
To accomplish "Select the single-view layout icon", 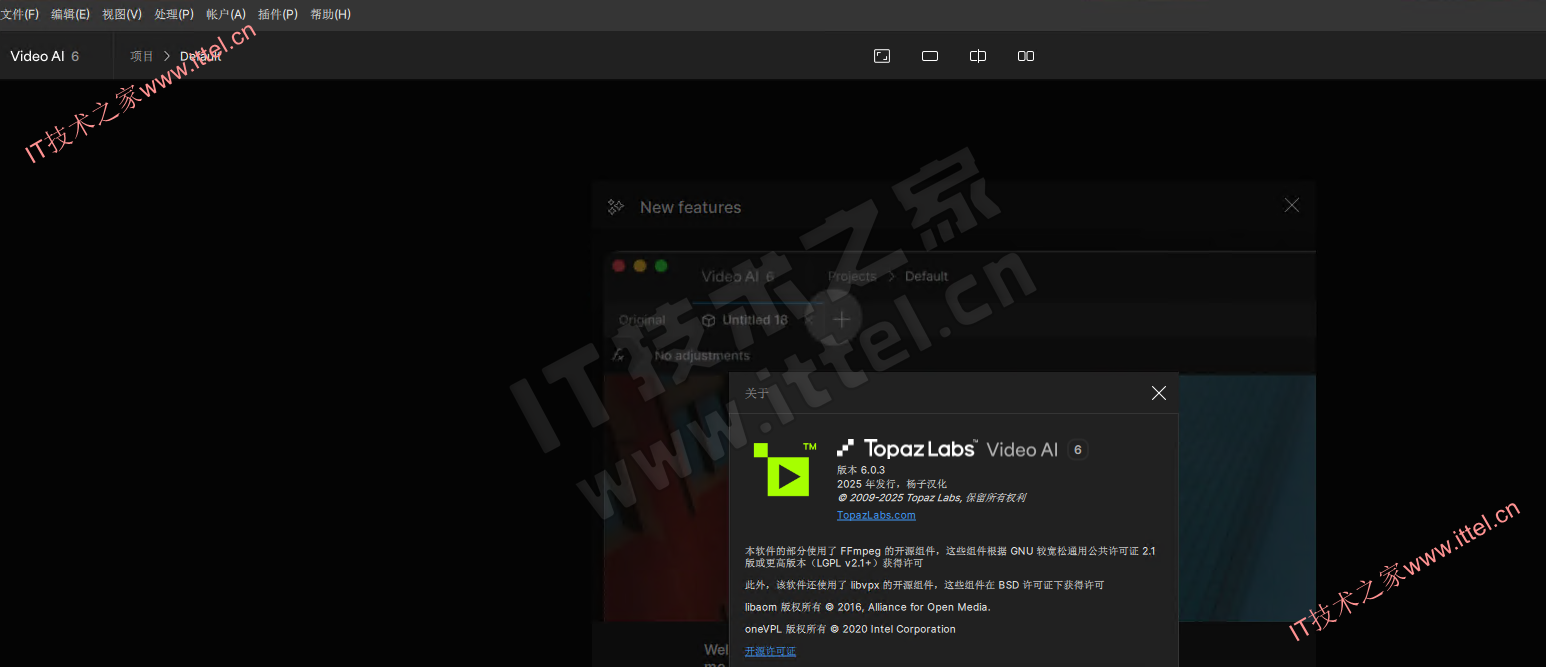I will [x=930, y=56].
